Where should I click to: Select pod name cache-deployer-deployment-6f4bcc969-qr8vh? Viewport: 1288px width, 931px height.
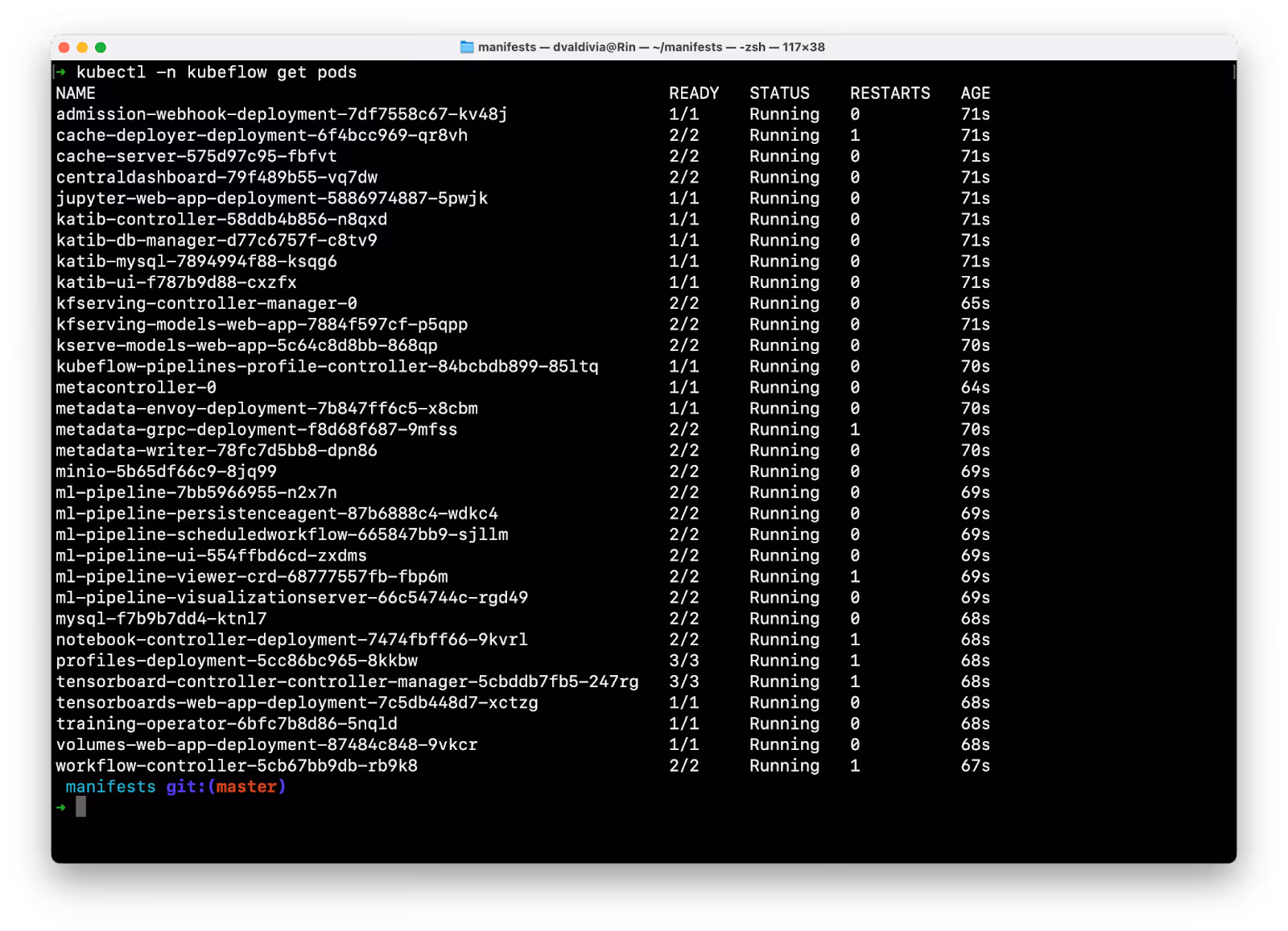click(x=262, y=135)
